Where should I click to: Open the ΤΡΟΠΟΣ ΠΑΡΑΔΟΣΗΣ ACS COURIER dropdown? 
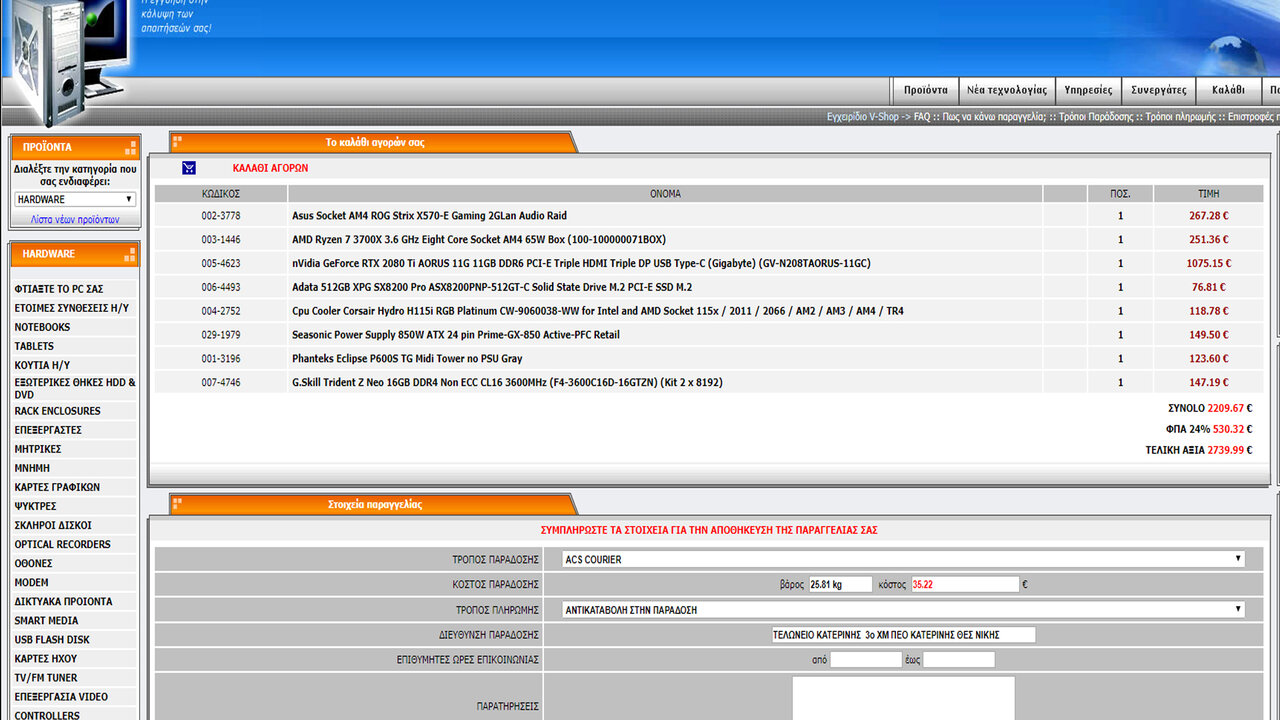(903, 559)
